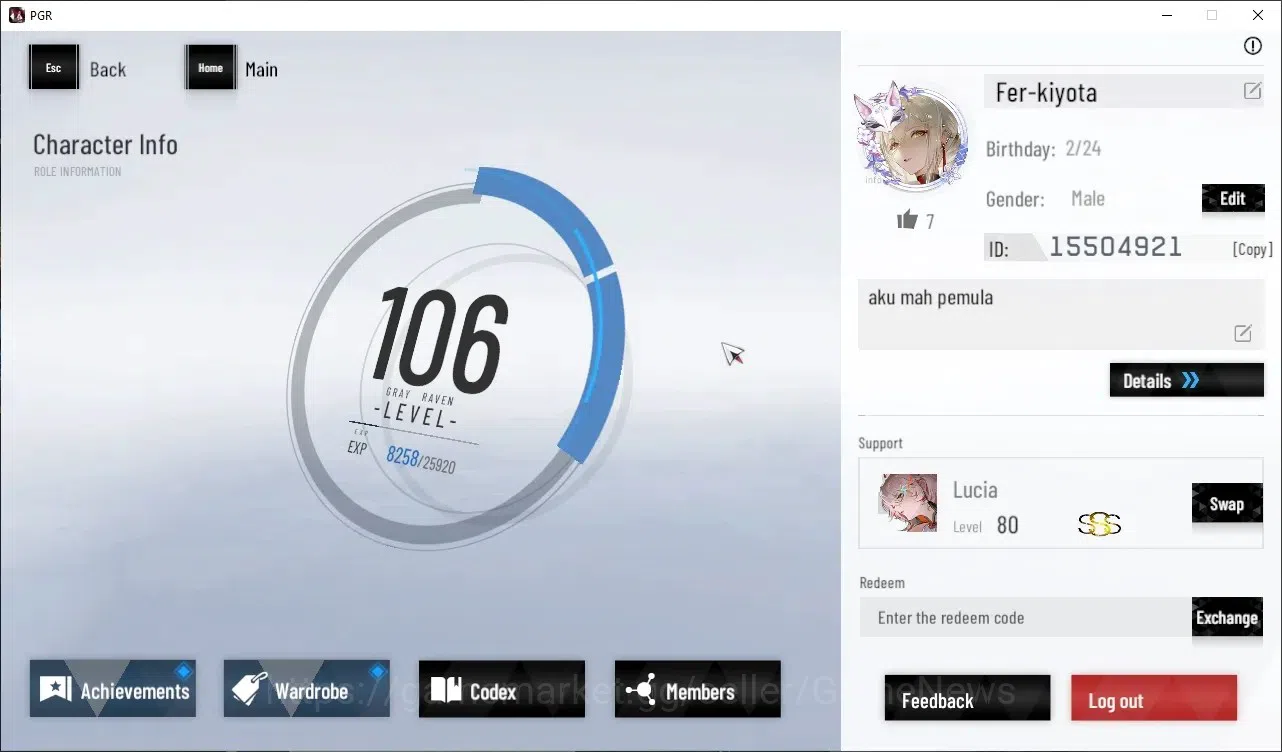Close the PGR window

coord(1258,15)
